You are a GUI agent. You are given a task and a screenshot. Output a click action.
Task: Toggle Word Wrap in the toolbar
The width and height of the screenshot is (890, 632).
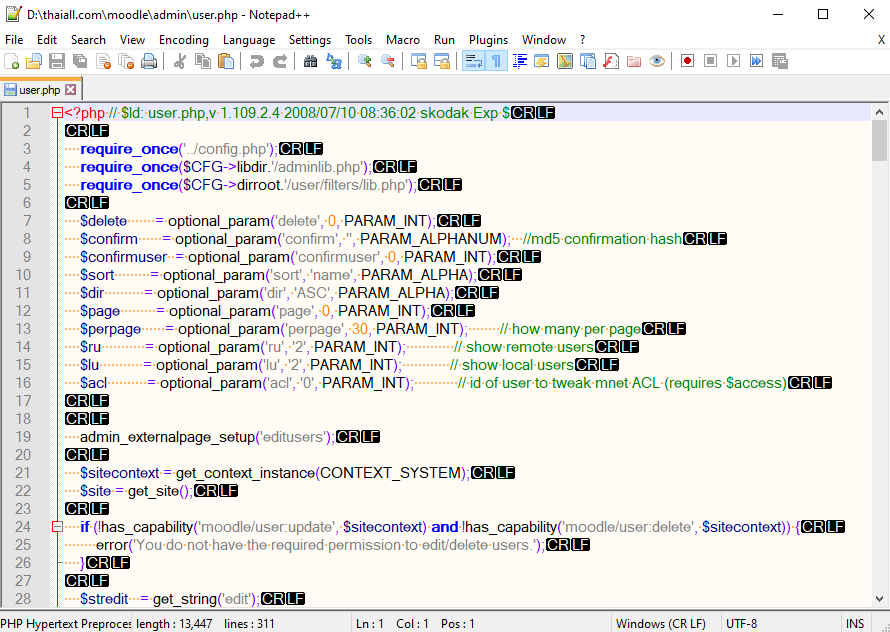point(473,61)
